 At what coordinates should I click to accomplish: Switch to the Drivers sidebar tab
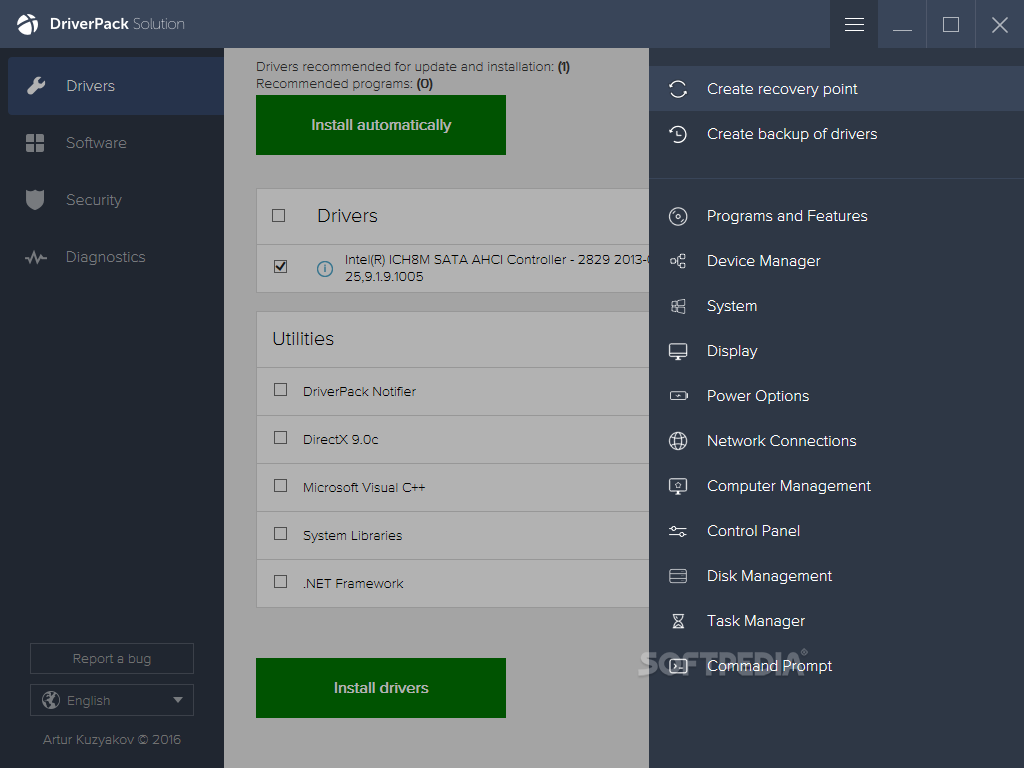pos(116,86)
